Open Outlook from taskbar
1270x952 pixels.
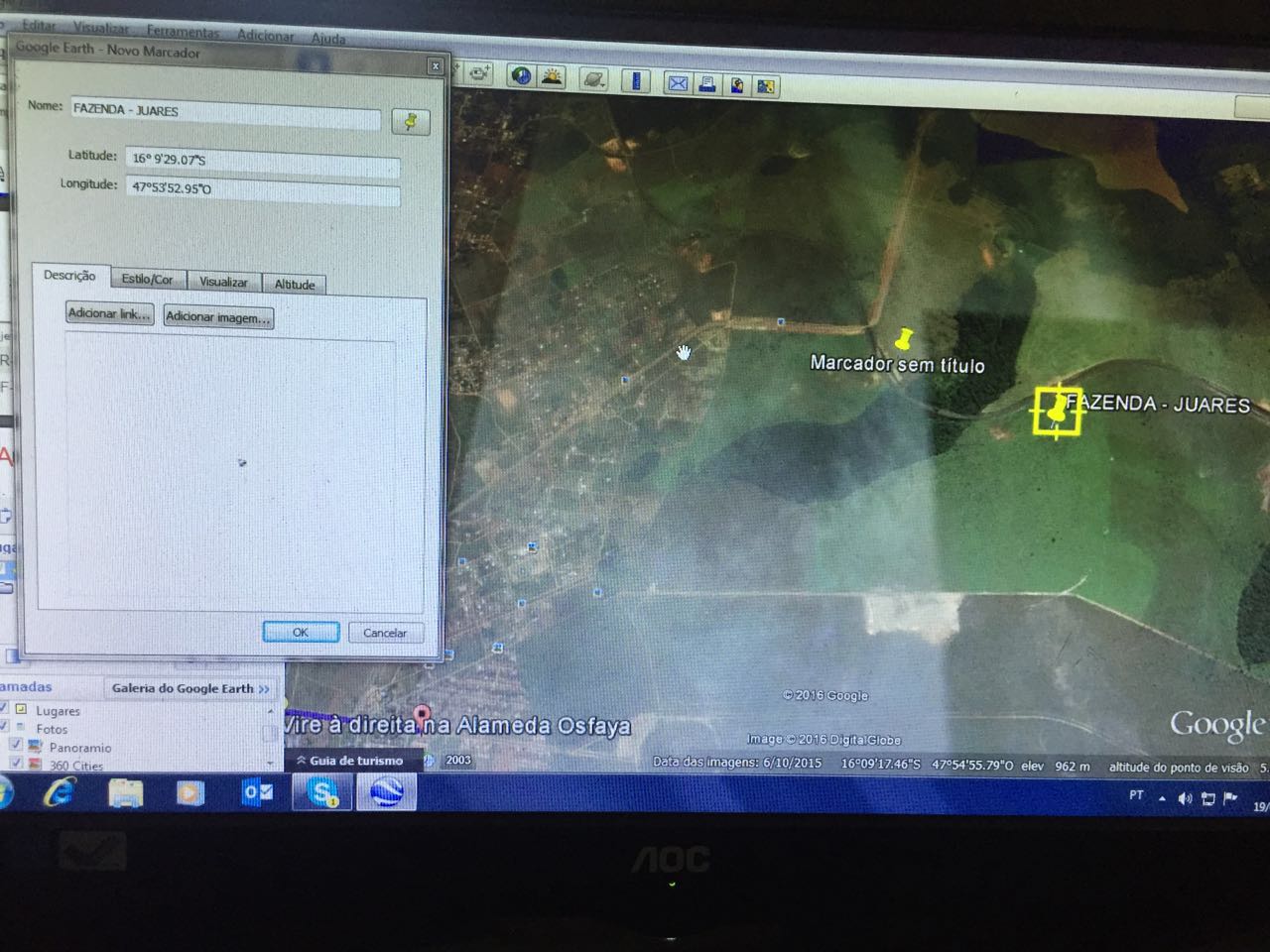[x=258, y=792]
